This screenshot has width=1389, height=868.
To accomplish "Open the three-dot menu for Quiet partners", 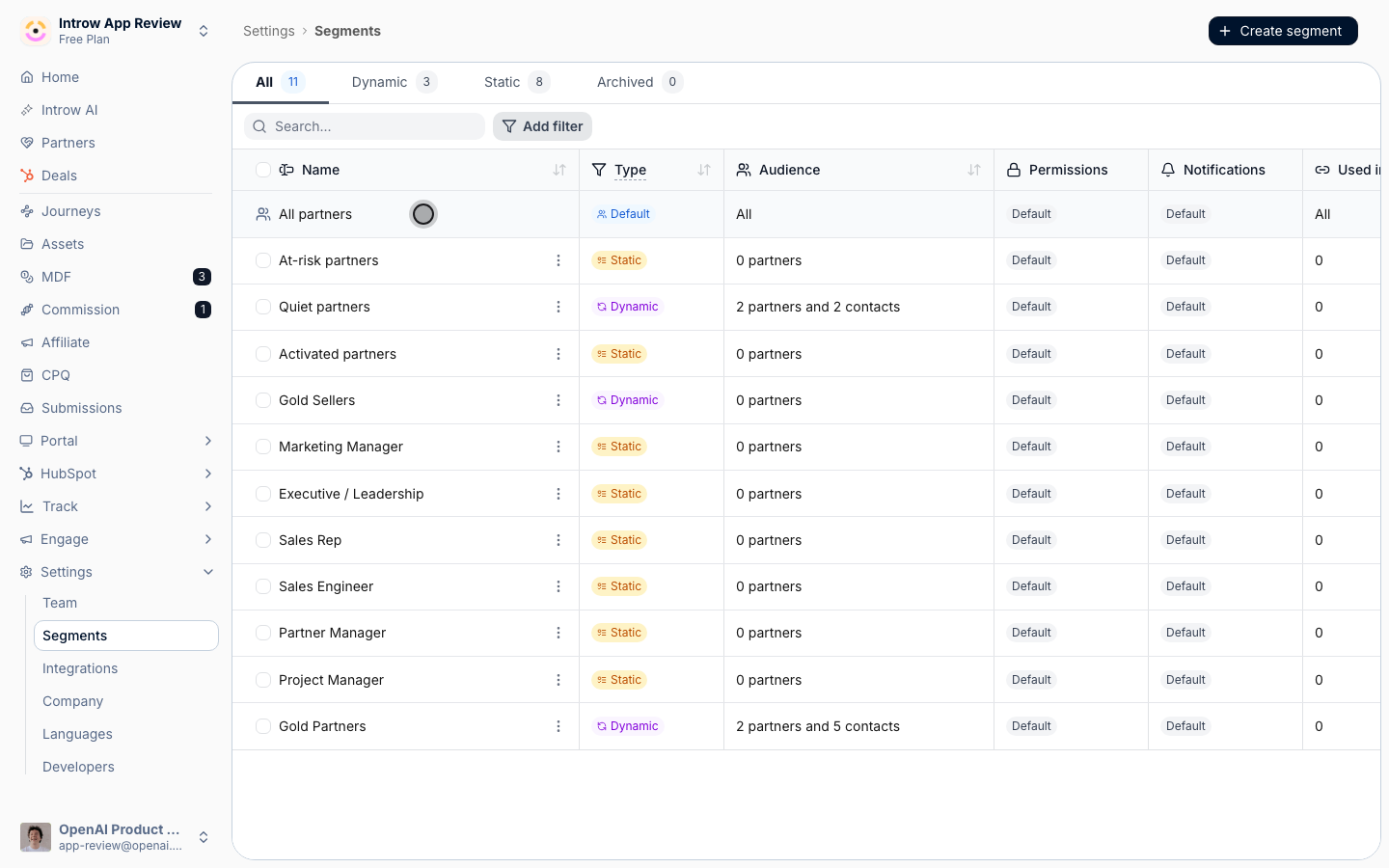I will pos(558,307).
